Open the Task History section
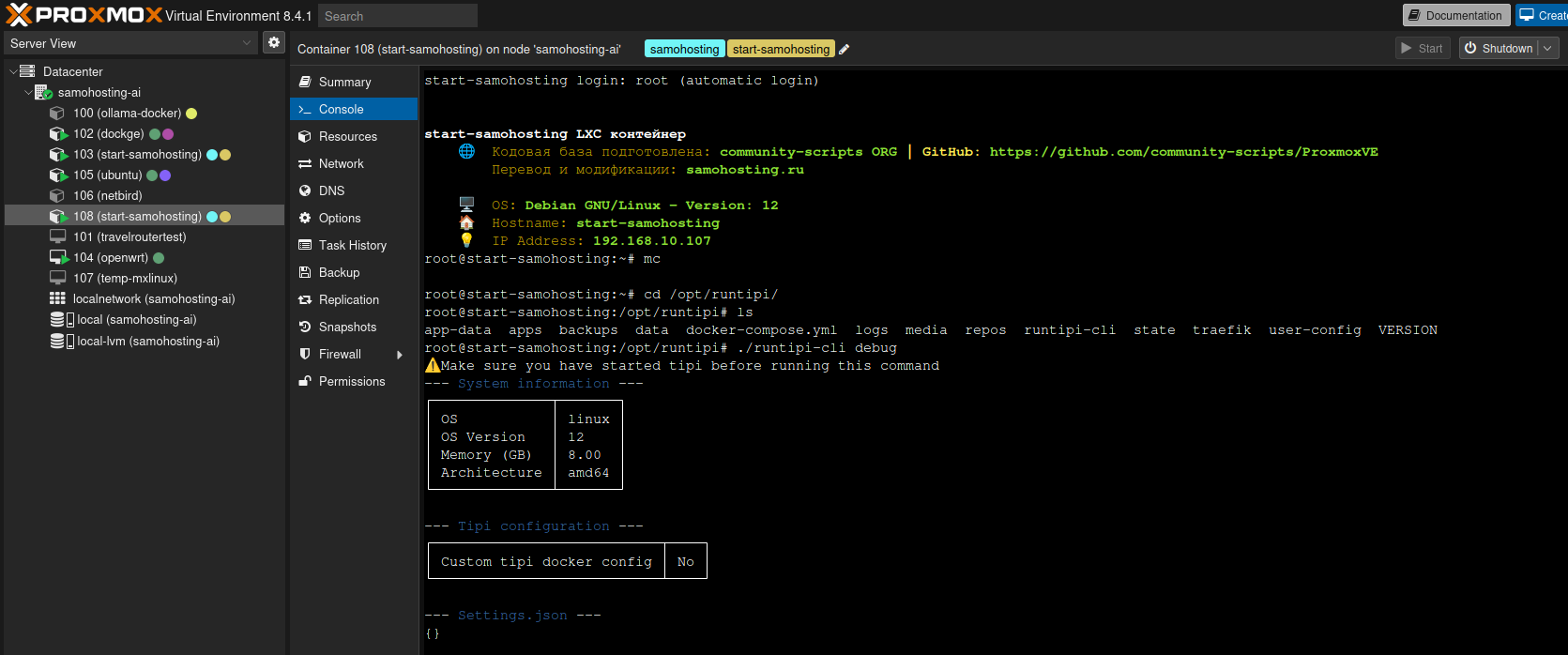Screen dimensions: 1568x655 pyautogui.click(x=354, y=245)
